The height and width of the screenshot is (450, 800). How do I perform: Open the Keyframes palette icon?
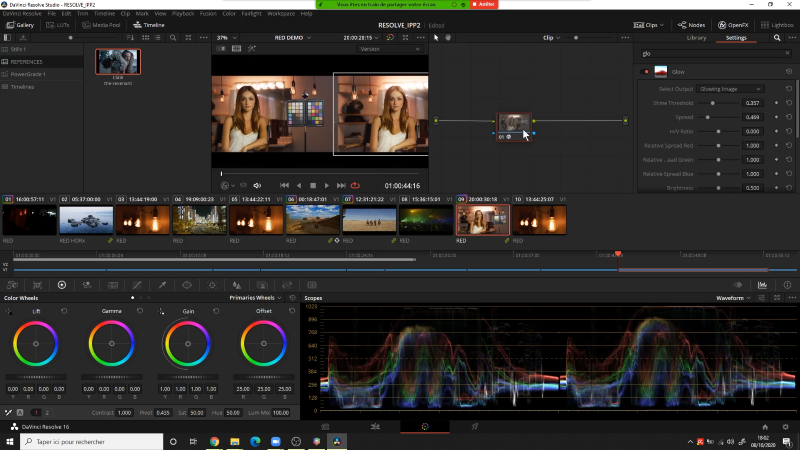[x=738, y=285]
